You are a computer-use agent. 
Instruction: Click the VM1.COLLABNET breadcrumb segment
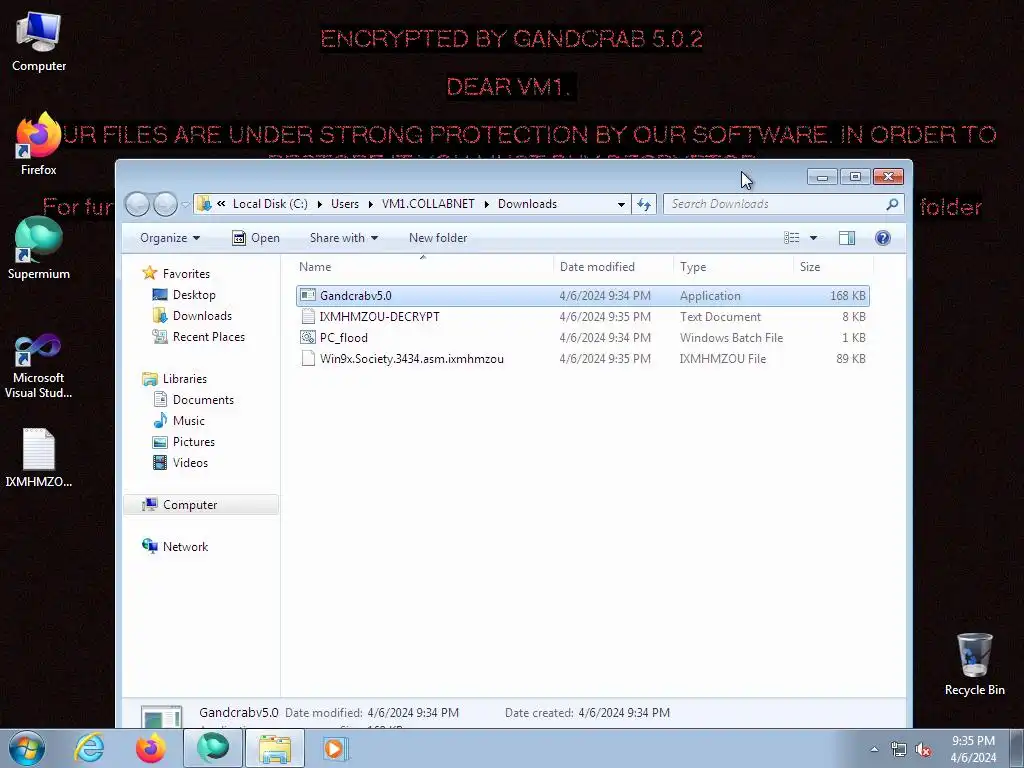click(428, 204)
